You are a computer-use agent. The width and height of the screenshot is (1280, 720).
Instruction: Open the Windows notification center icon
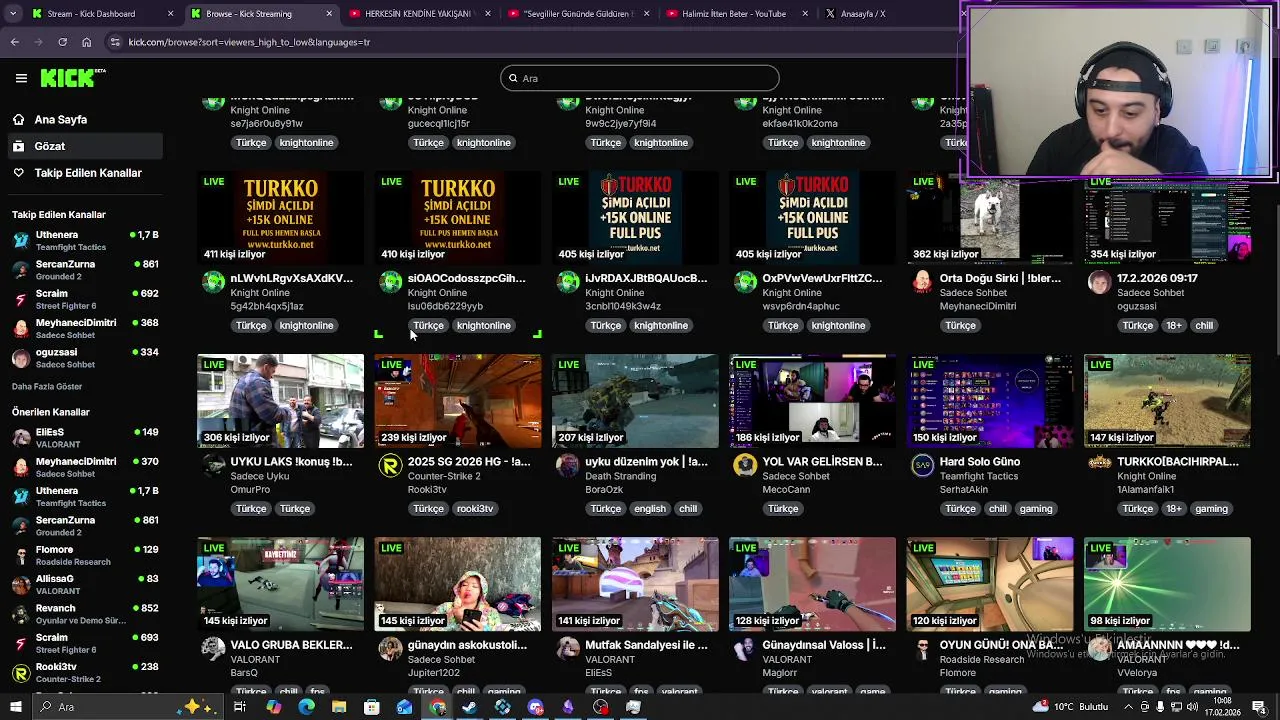[x=1259, y=707]
